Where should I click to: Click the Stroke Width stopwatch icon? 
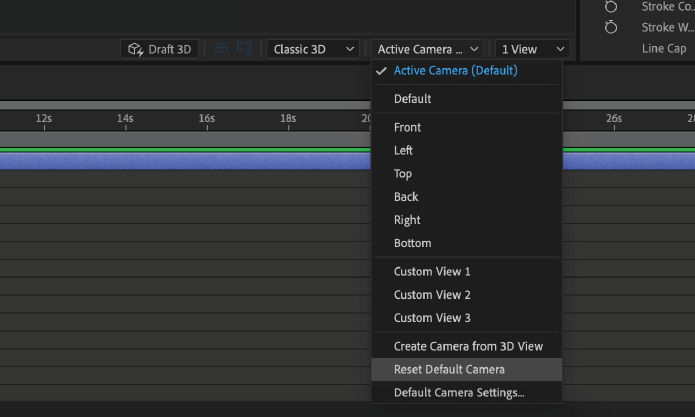click(611, 27)
